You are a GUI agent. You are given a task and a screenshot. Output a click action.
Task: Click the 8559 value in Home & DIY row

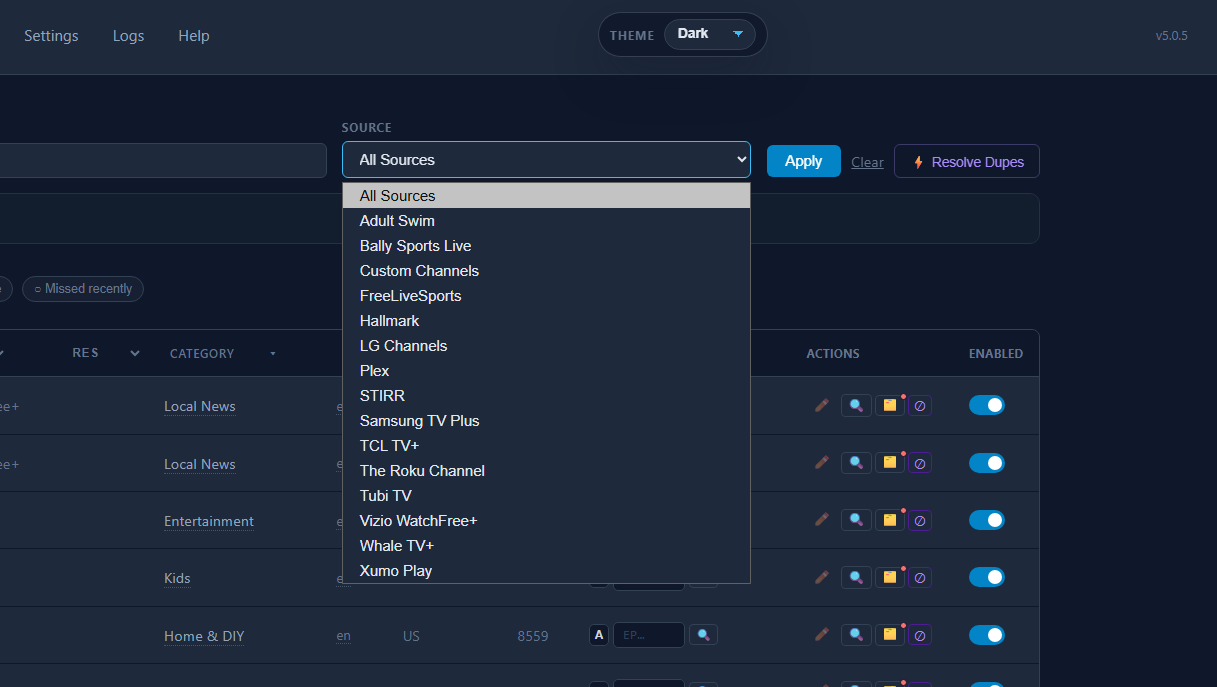tap(533, 636)
